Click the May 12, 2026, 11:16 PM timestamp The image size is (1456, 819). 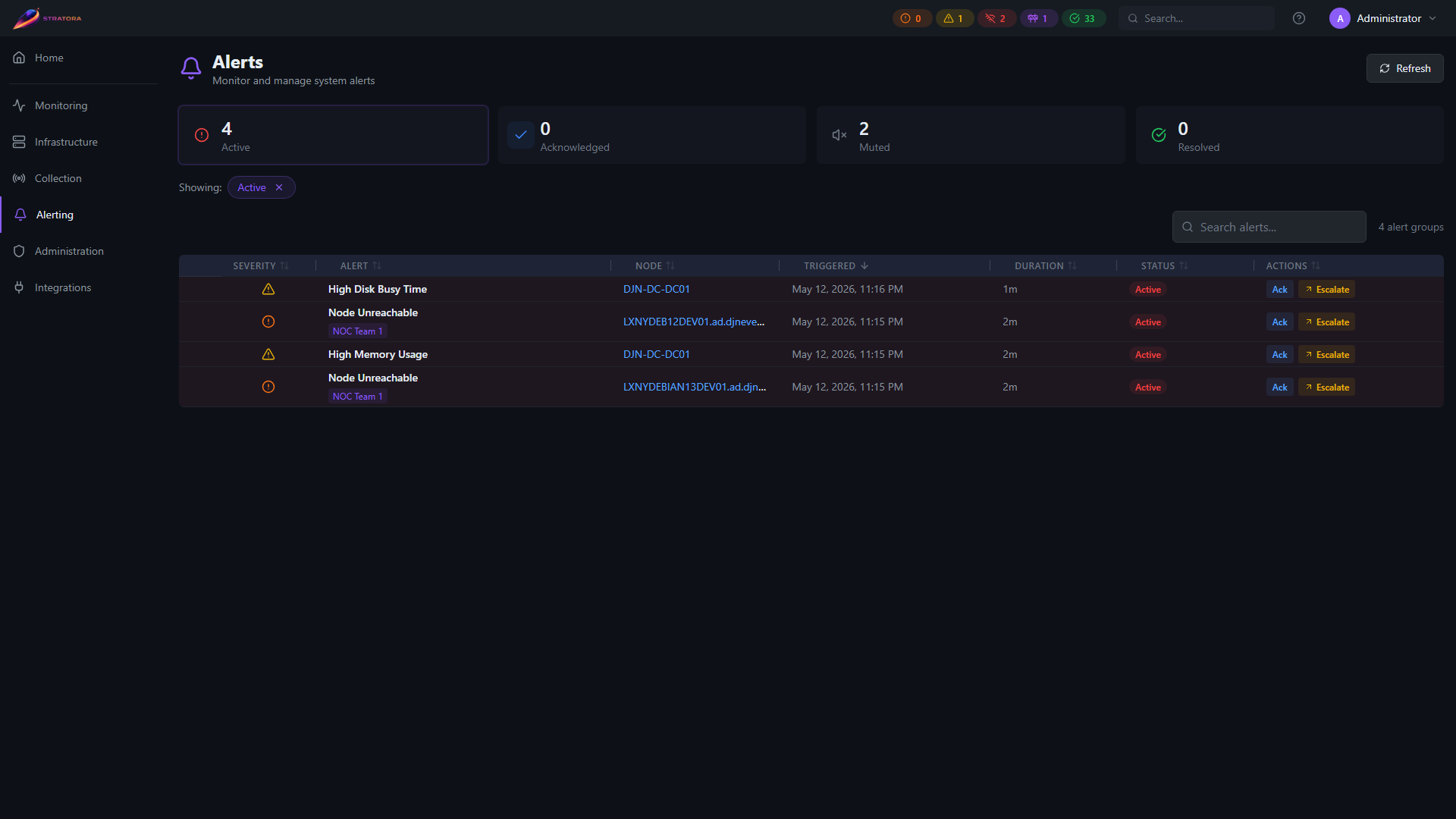tap(847, 289)
